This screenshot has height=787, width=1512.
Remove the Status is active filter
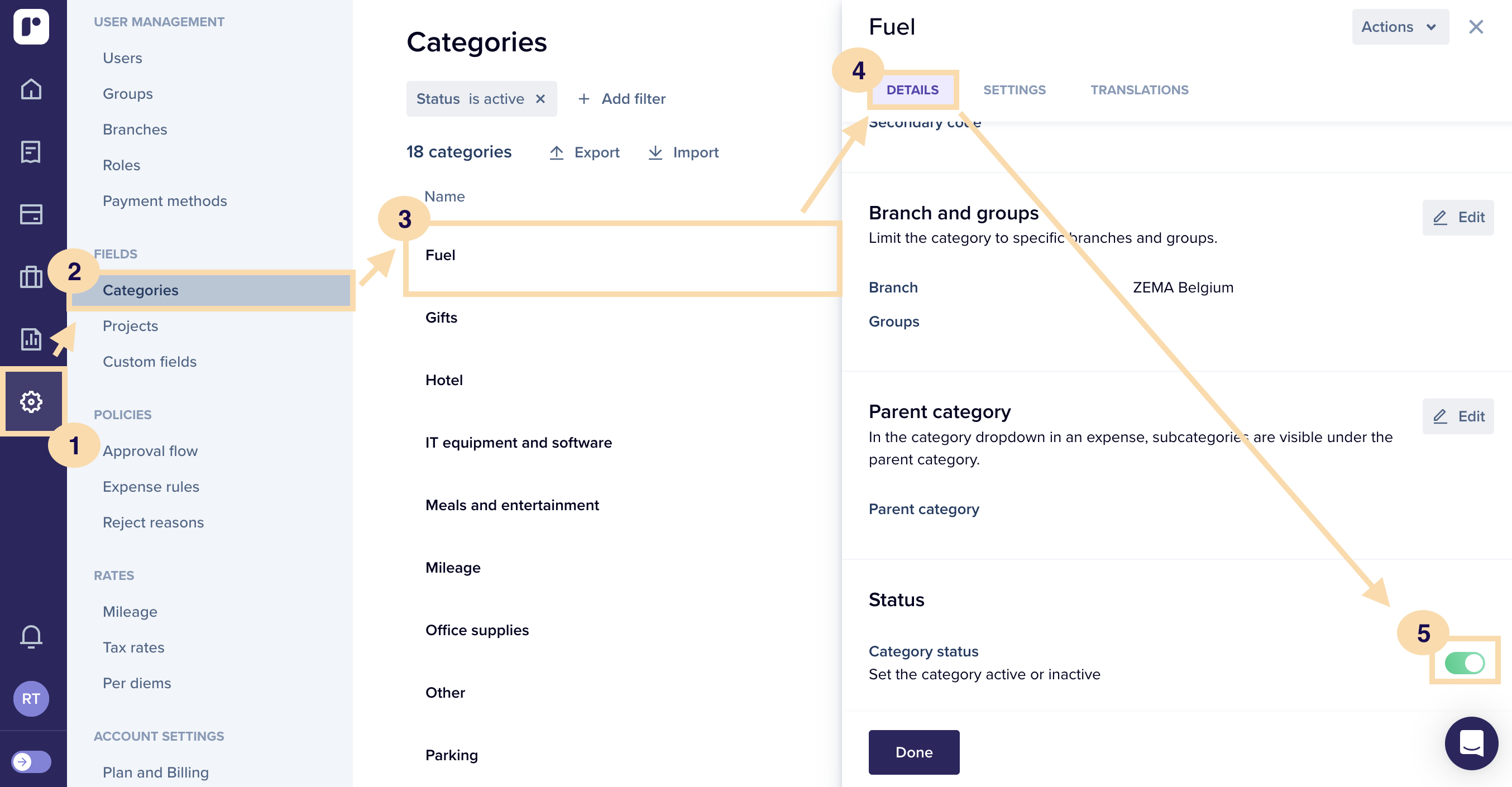click(x=540, y=99)
